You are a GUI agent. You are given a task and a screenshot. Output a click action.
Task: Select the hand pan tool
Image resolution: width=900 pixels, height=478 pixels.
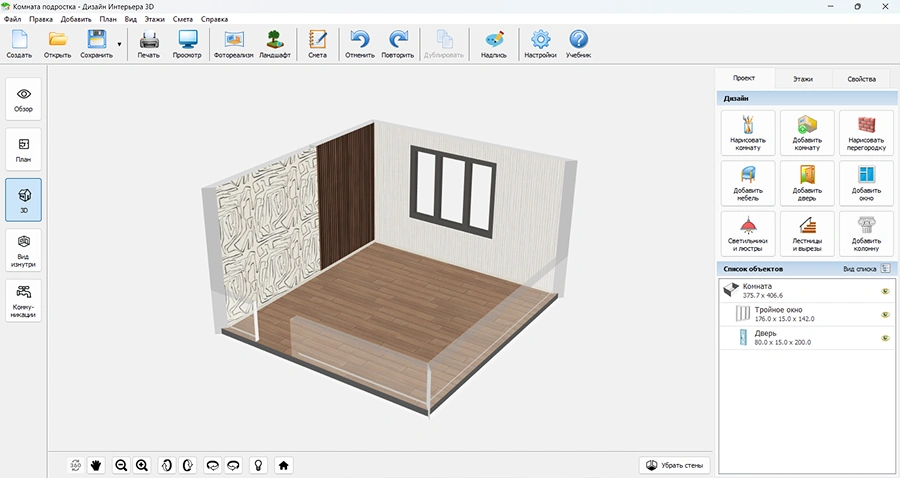pyautogui.click(x=97, y=465)
